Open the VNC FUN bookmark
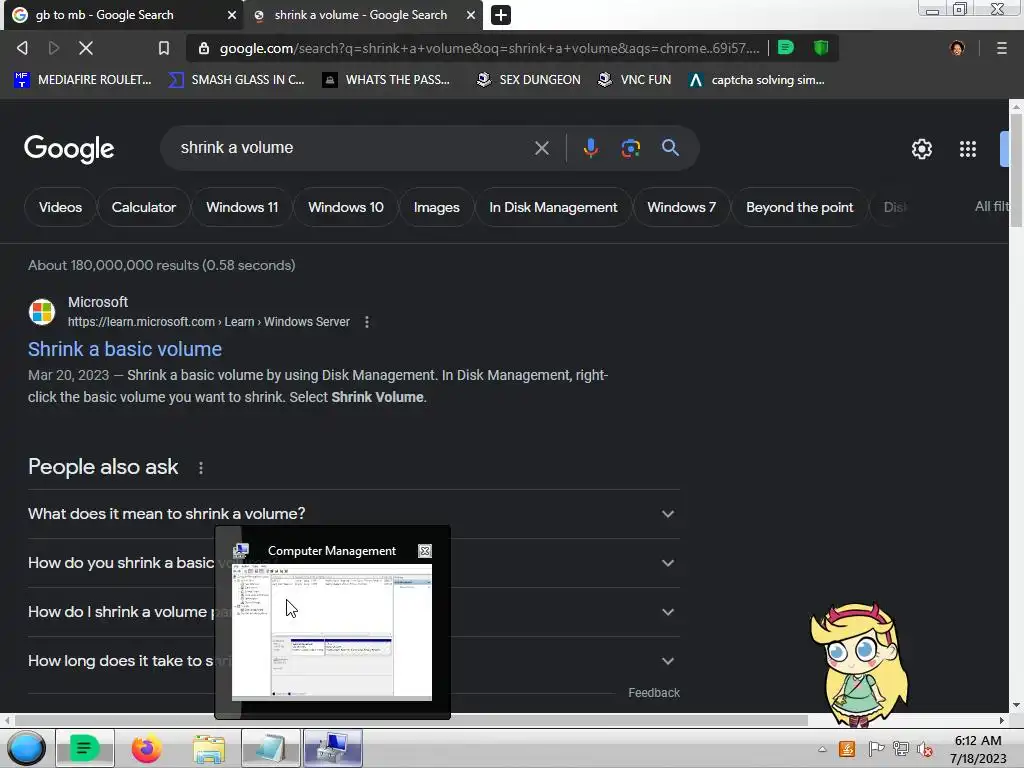This screenshot has width=1024, height=768. (635, 80)
